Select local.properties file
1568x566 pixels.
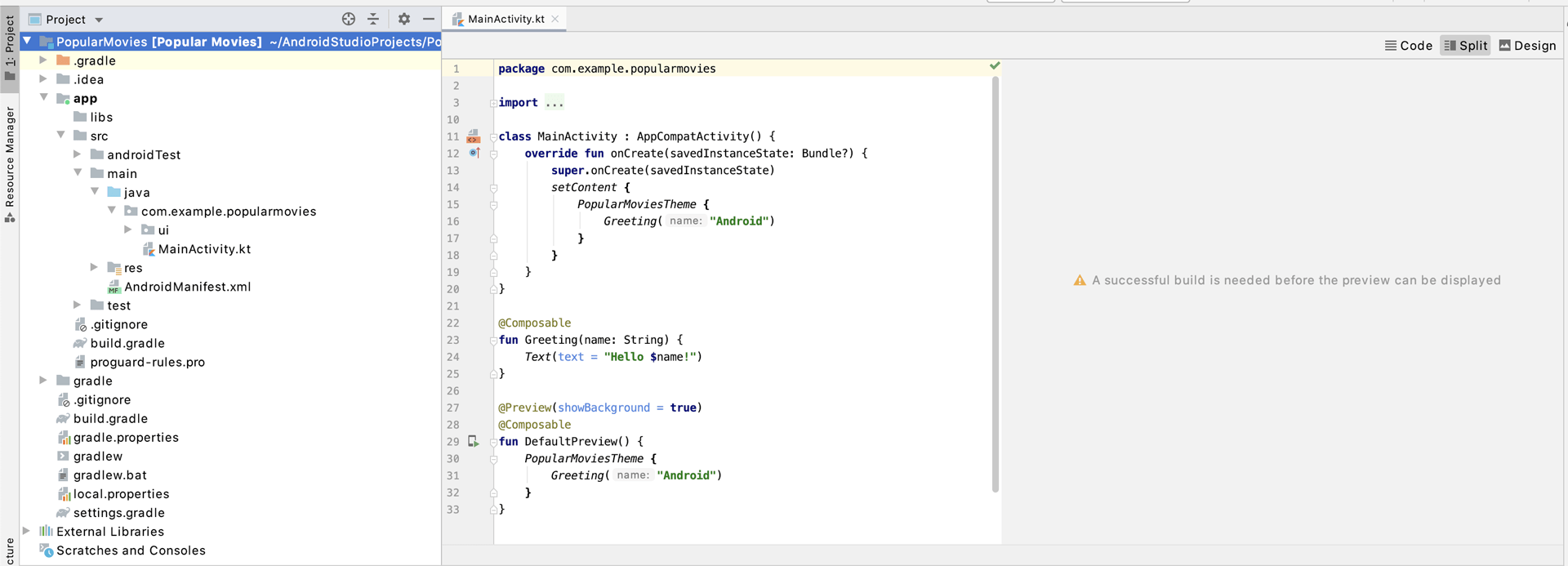pos(121,493)
